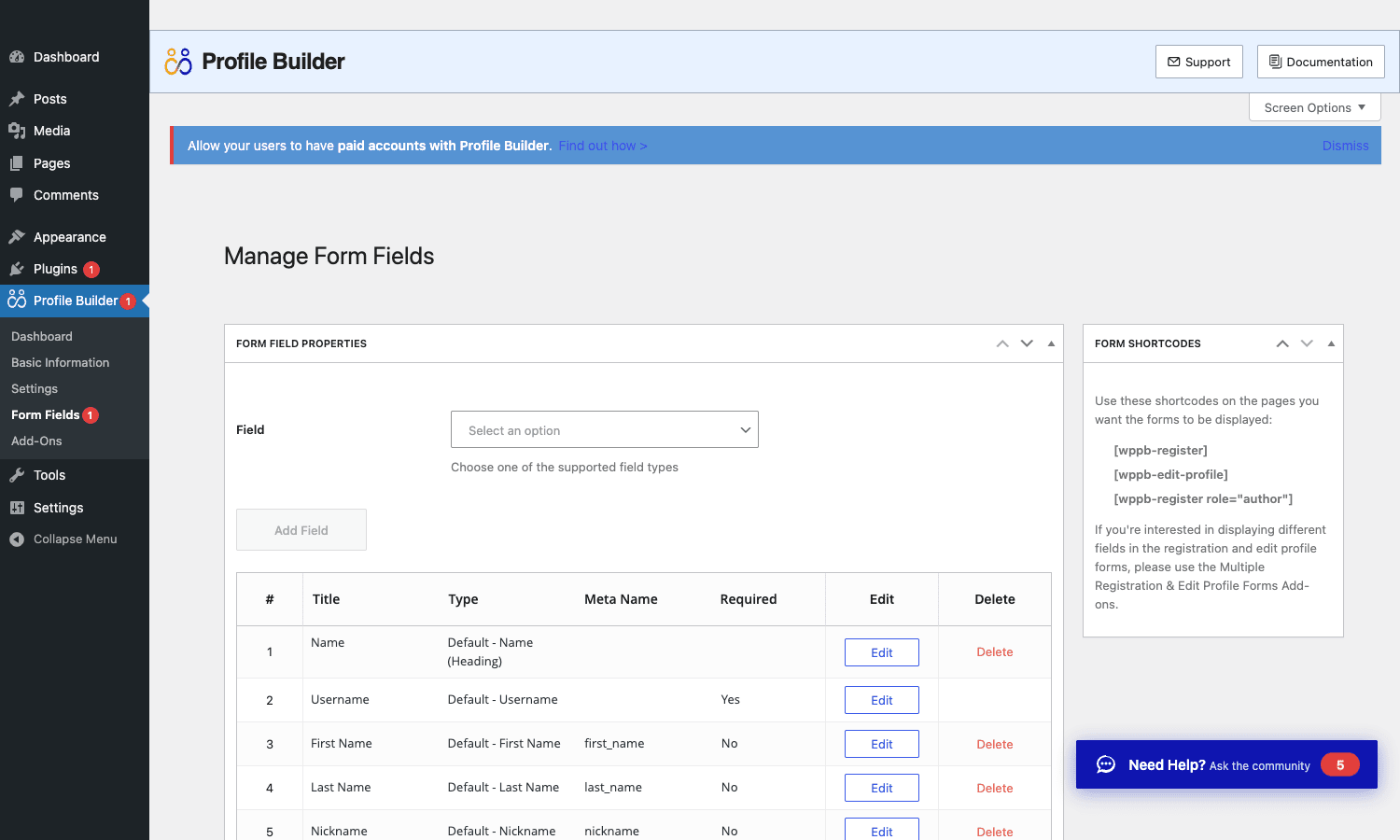The height and width of the screenshot is (840, 1400).
Task: Toggle Form Field Properties panel collapse triangle
Action: tap(1051, 343)
